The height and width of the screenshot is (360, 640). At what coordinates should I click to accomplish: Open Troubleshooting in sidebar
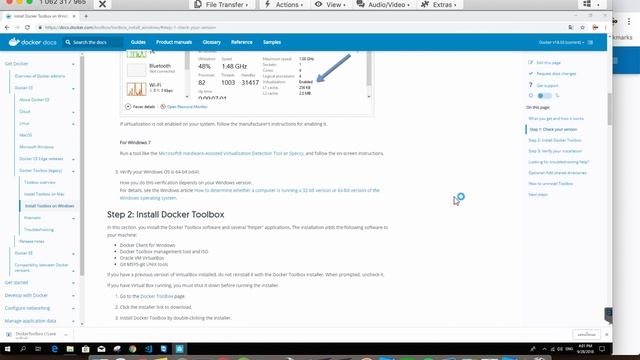(39, 230)
